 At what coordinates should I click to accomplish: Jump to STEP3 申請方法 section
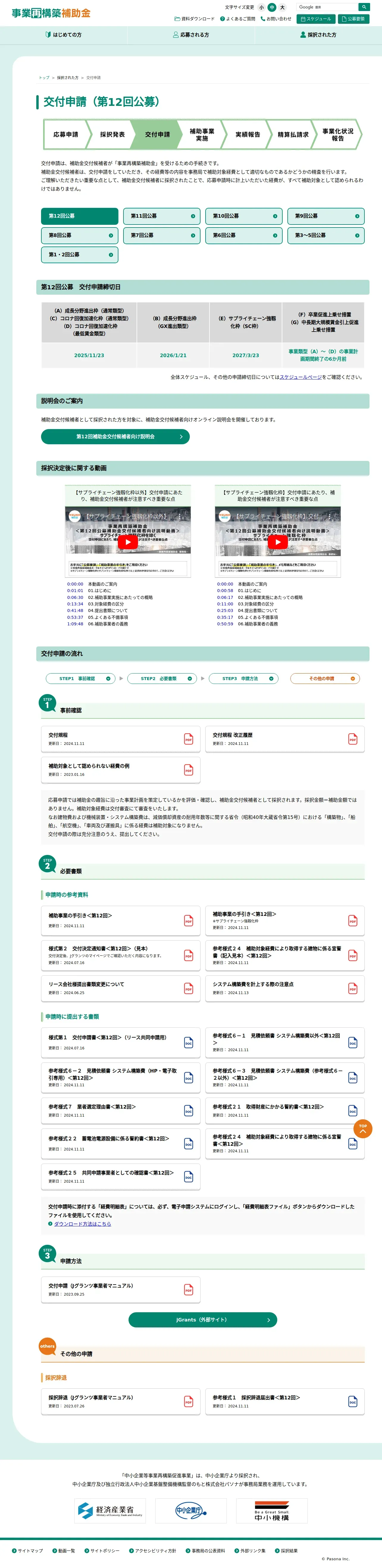244,678
